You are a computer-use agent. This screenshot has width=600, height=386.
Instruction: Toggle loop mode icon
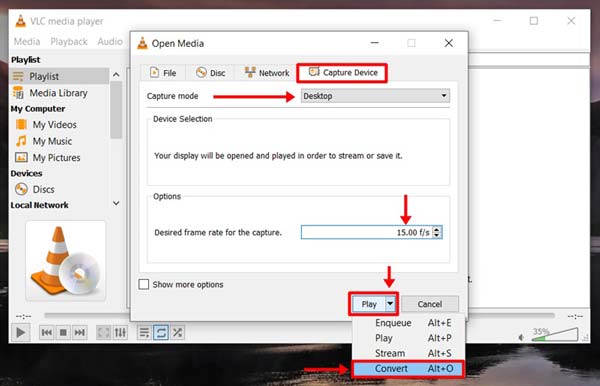(x=161, y=332)
